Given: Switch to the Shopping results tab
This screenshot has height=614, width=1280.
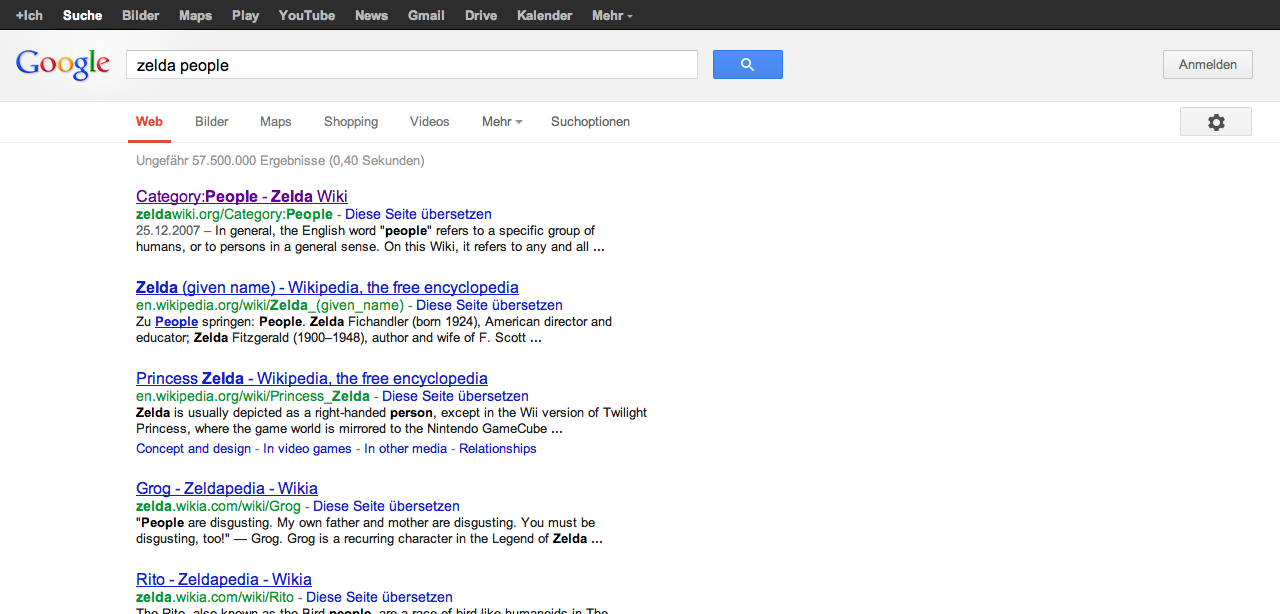Looking at the screenshot, I should [x=351, y=122].
